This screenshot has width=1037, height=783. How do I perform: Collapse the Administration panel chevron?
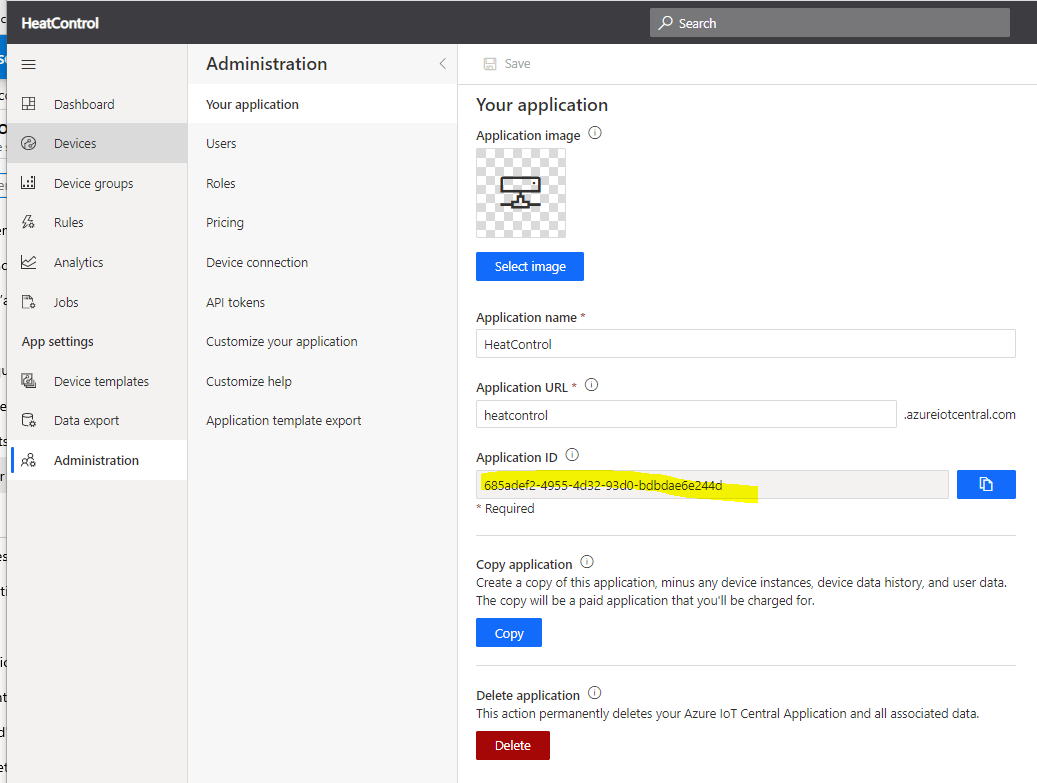pyautogui.click(x=442, y=63)
